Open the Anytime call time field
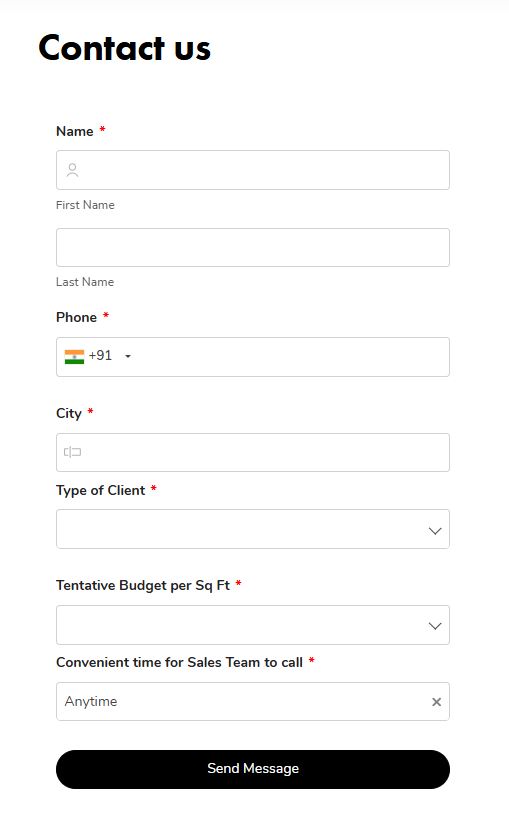 [243, 701]
